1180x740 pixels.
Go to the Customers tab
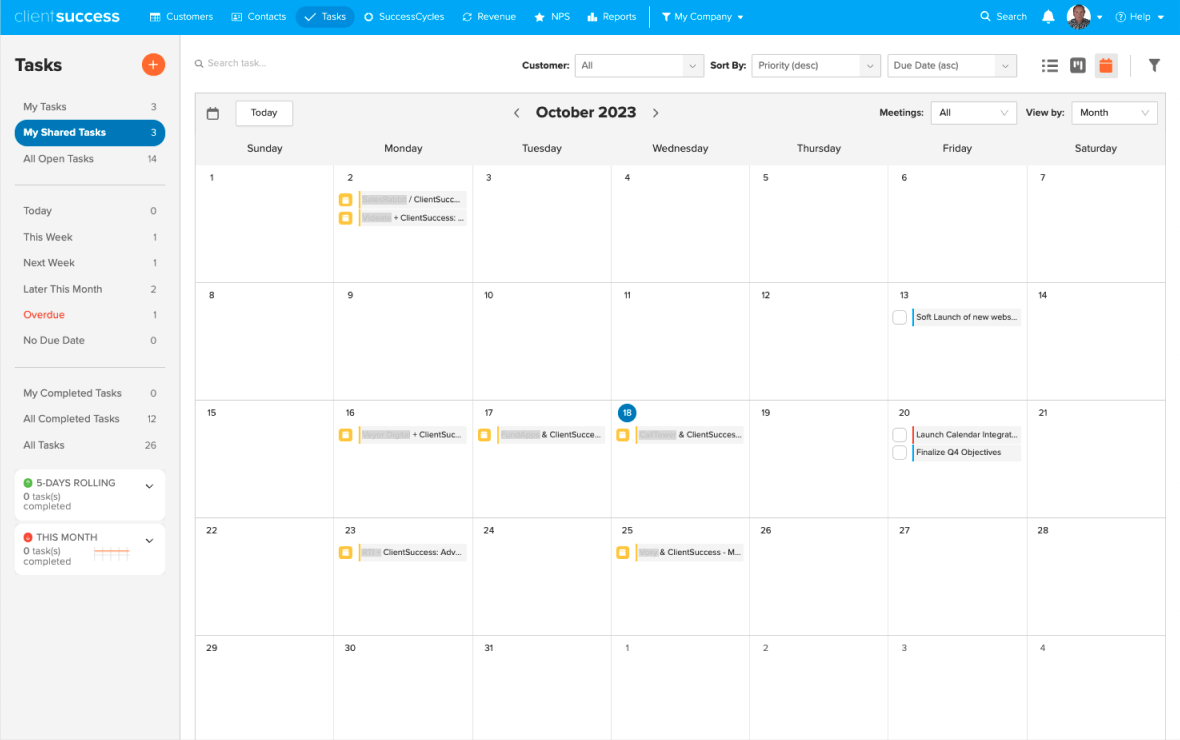click(x=181, y=17)
